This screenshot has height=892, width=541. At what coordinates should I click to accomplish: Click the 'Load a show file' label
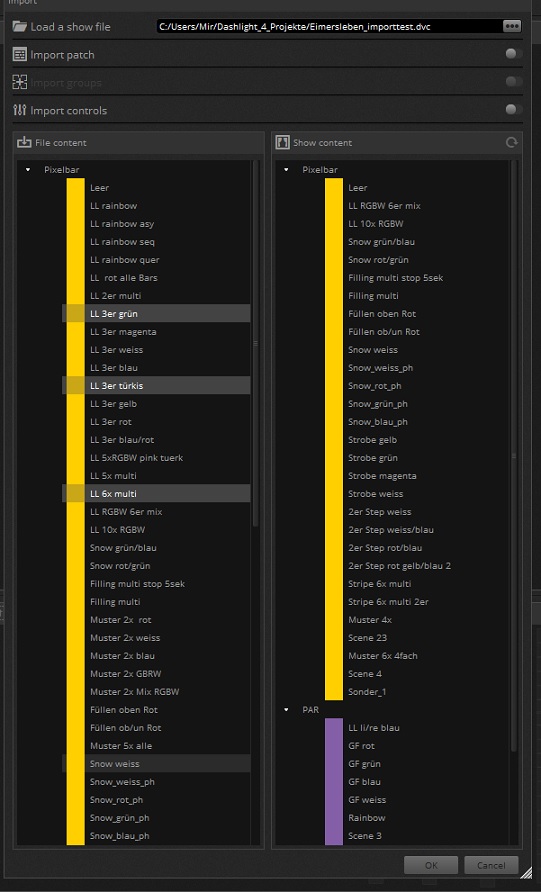pos(71,27)
